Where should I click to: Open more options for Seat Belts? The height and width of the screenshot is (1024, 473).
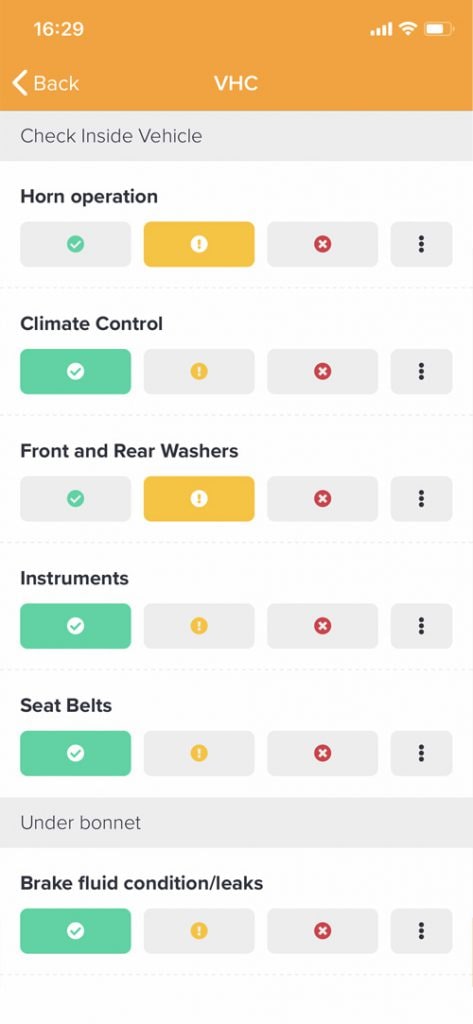click(421, 754)
